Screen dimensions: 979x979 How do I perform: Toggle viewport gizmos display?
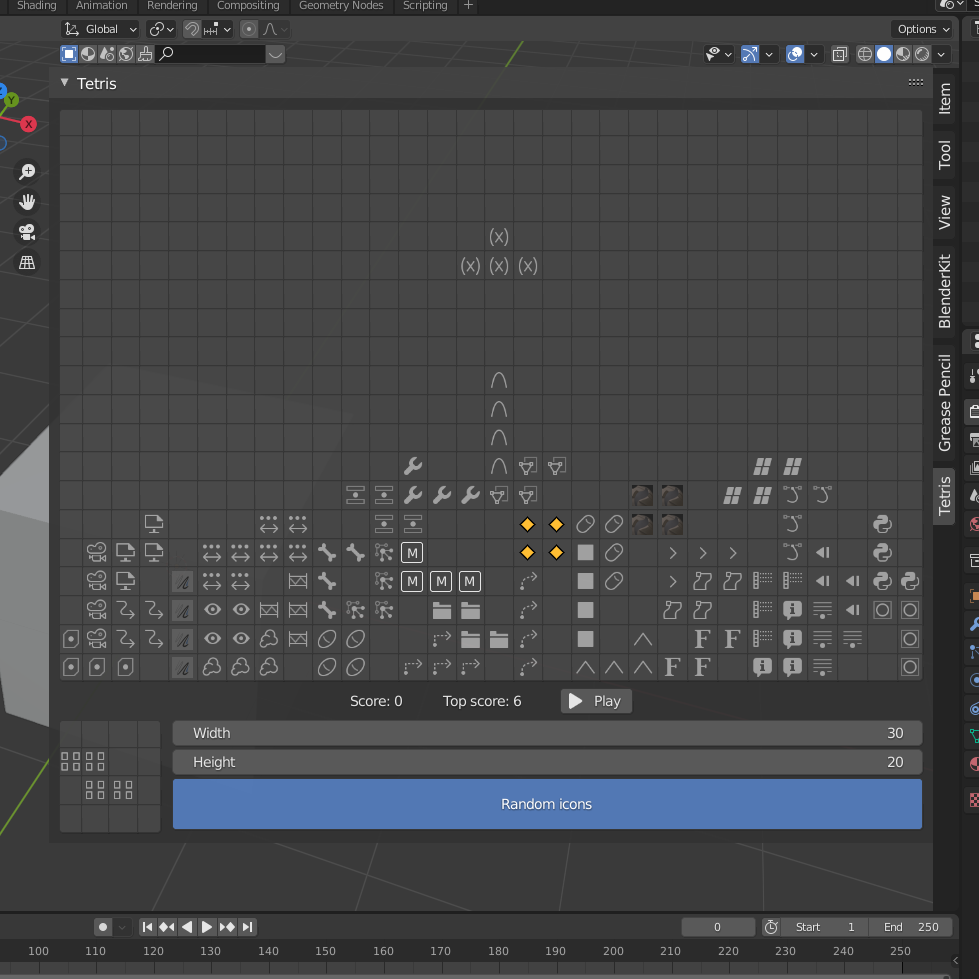(x=749, y=54)
